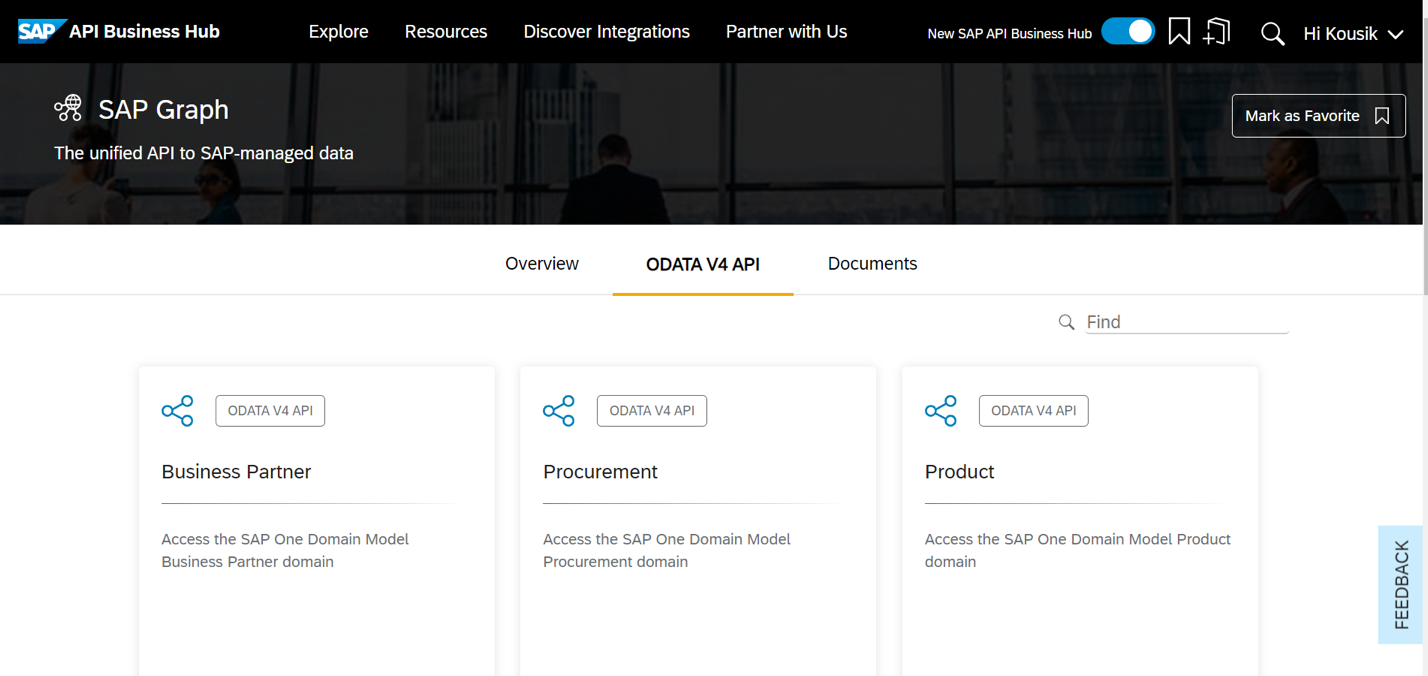Open the Business Partner card title

(236, 472)
